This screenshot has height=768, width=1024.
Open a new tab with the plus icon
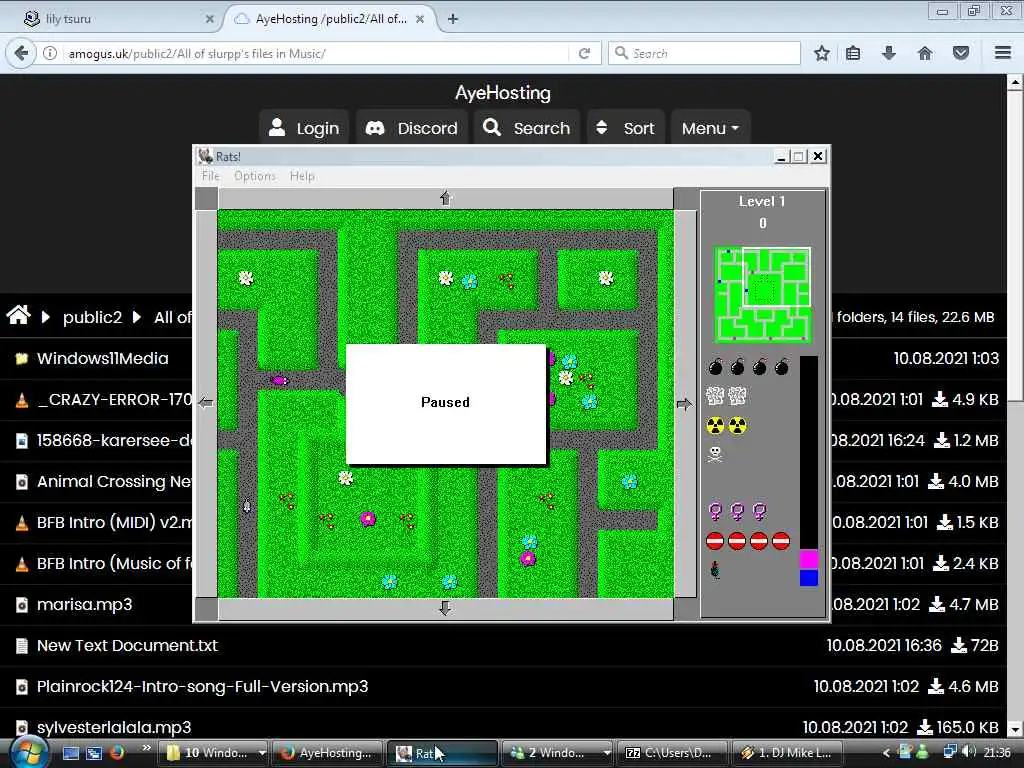point(453,19)
